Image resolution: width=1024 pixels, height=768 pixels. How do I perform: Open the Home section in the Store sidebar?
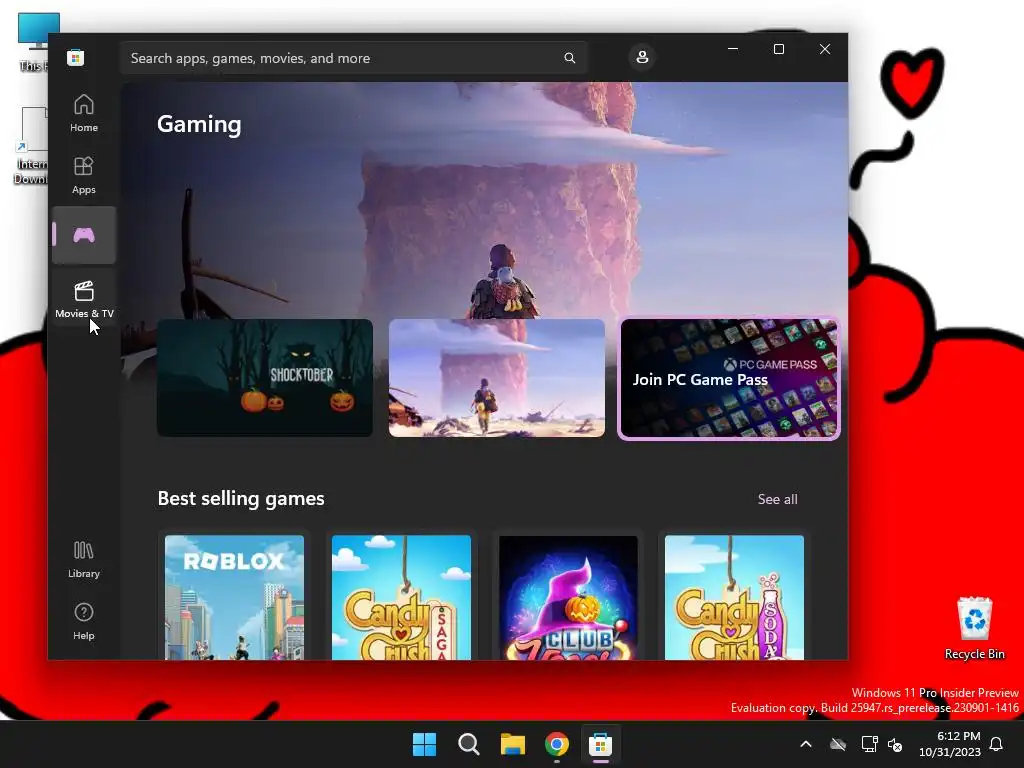84,112
